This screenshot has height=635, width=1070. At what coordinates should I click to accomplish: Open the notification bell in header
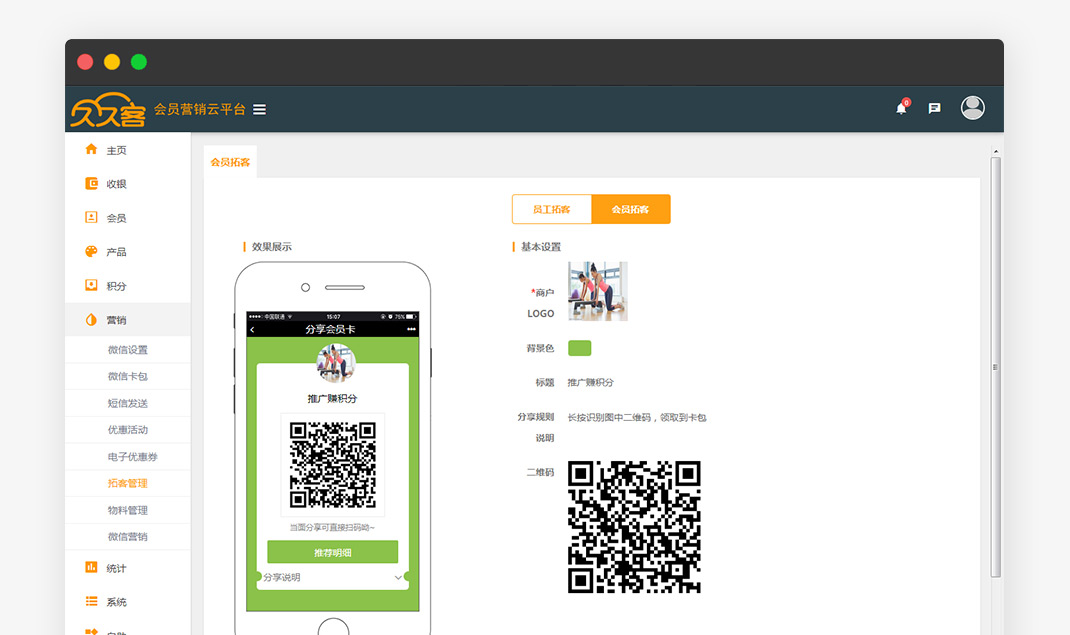(x=901, y=108)
